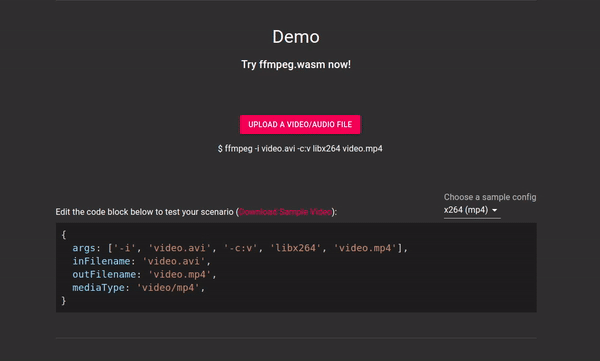
Task: Select the Choose a sample config label
Action: 490,197
